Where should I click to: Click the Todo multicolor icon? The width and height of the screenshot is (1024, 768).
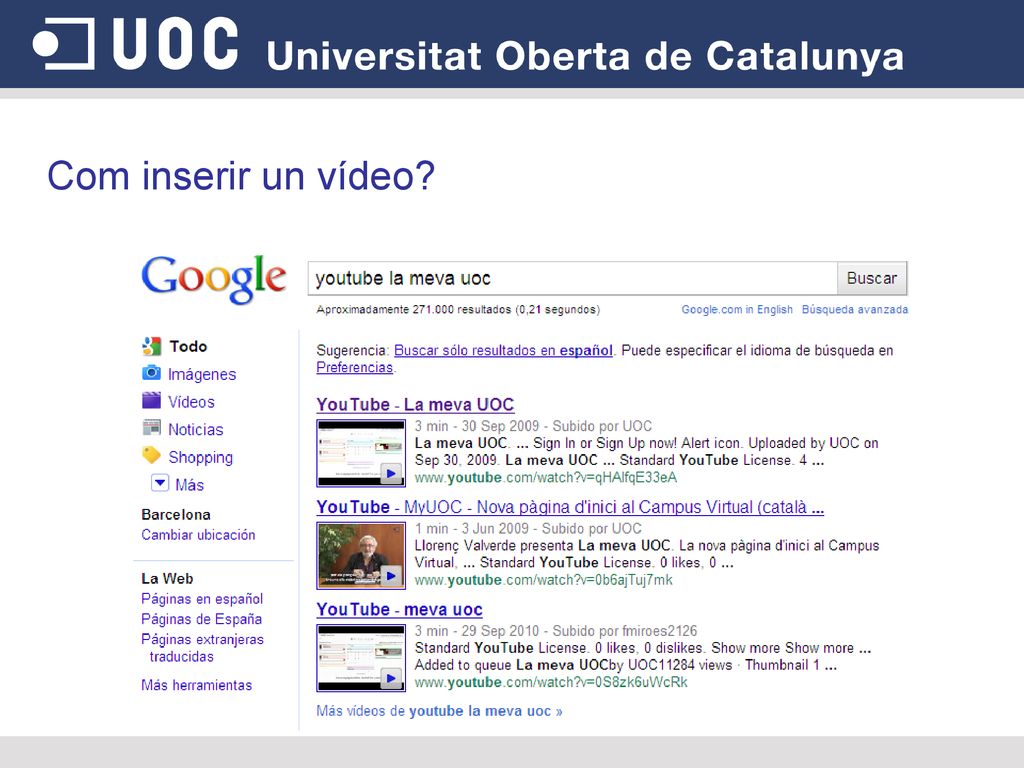pyautogui.click(x=152, y=346)
